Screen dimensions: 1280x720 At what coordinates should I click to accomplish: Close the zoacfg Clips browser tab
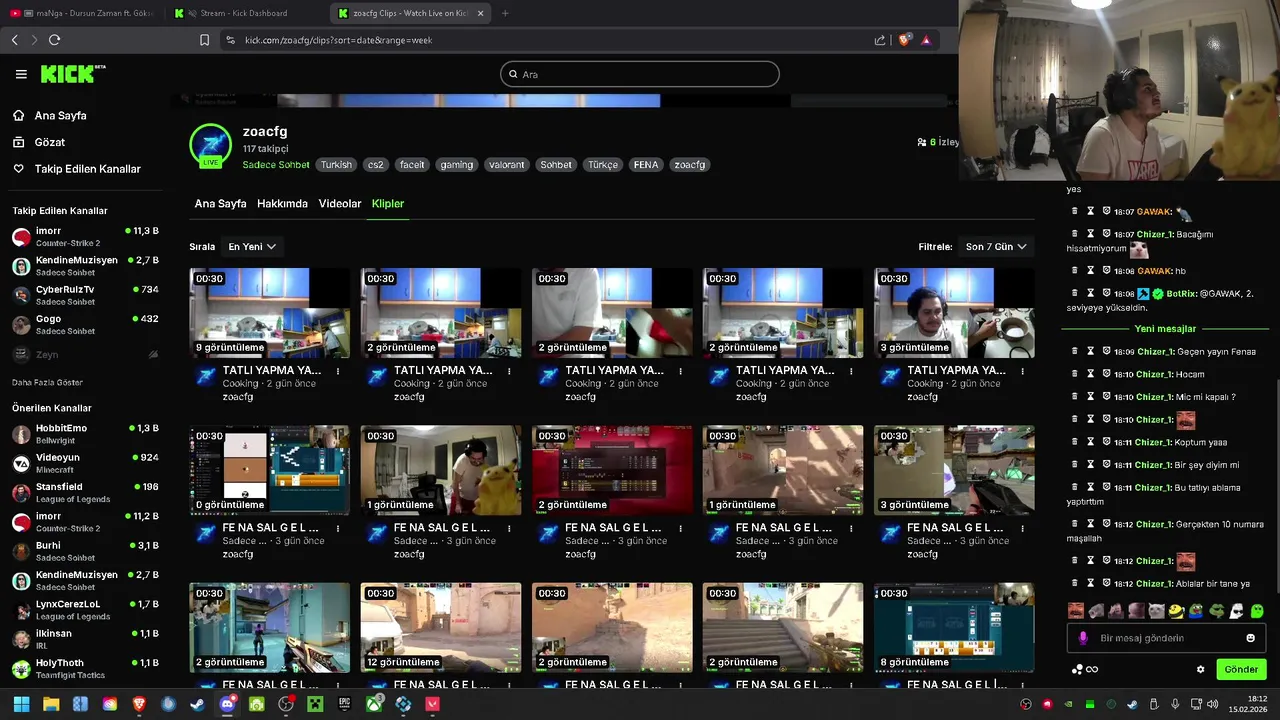(481, 13)
